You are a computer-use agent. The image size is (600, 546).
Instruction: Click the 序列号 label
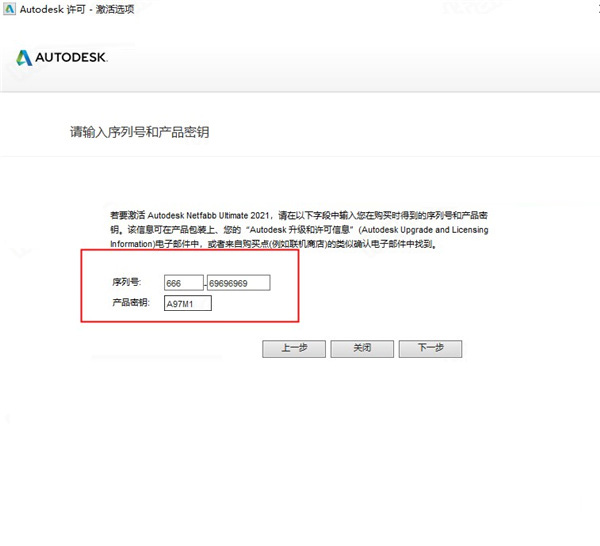click(127, 282)
